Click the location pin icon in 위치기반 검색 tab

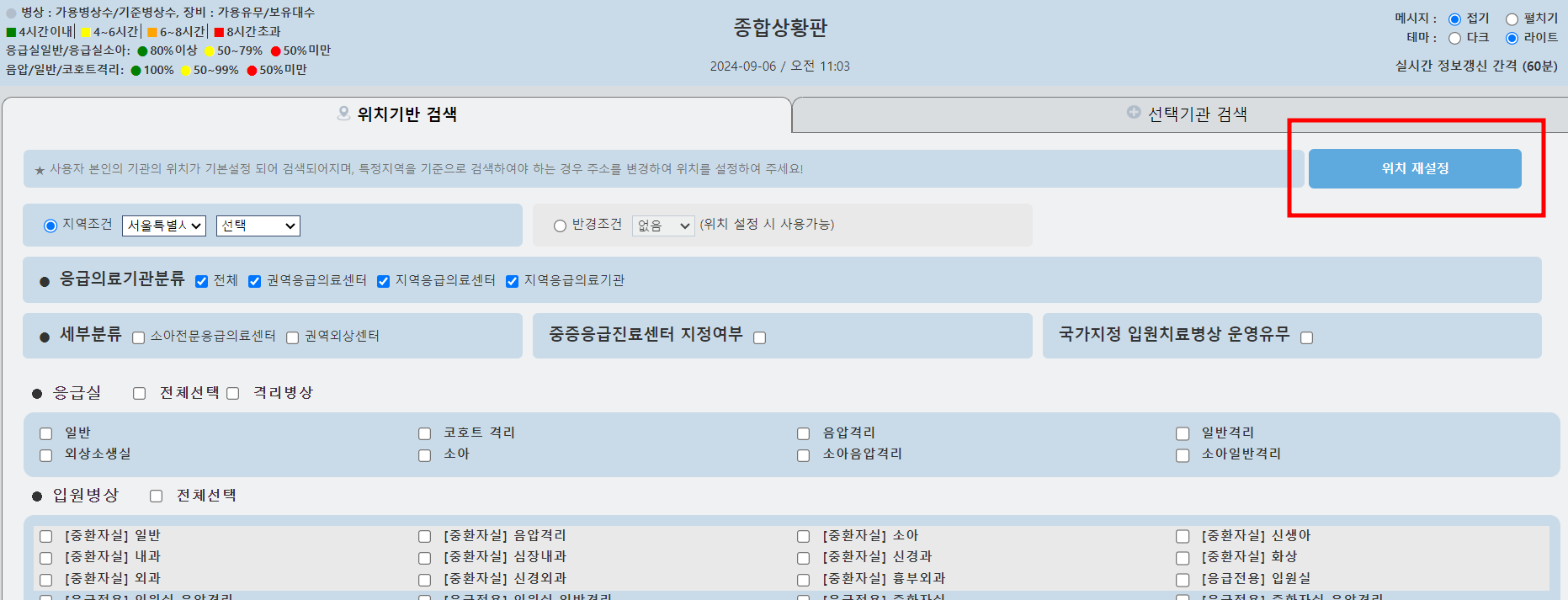pos(343,113)
